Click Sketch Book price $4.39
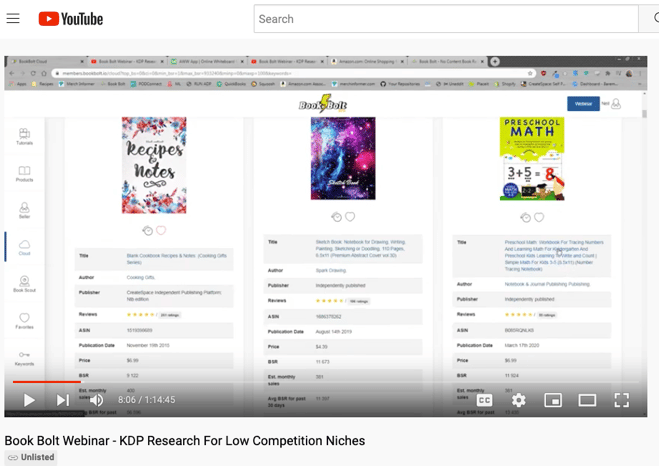659x466 pixels. click(x=322, y=347)
